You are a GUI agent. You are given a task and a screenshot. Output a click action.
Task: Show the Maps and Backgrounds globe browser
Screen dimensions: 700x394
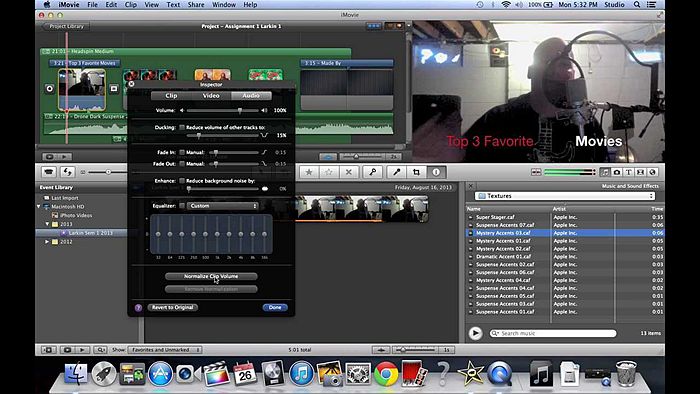(652, 172)
